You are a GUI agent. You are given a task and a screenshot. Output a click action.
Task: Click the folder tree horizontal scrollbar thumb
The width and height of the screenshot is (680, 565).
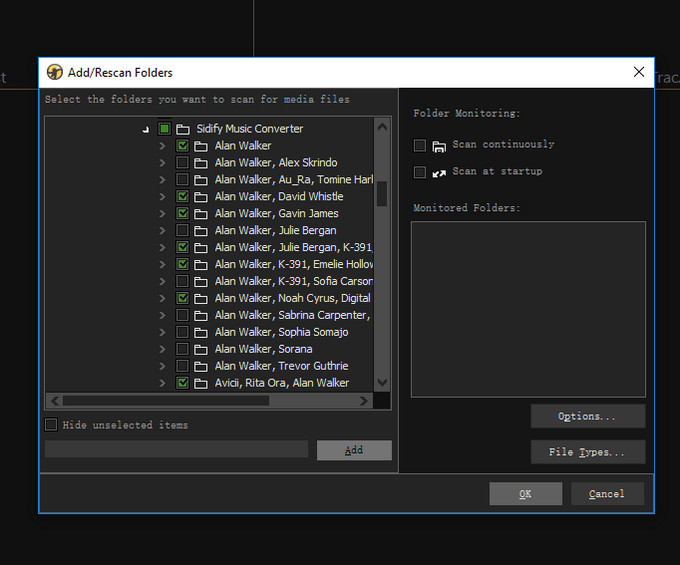click(x=166, y=401)
